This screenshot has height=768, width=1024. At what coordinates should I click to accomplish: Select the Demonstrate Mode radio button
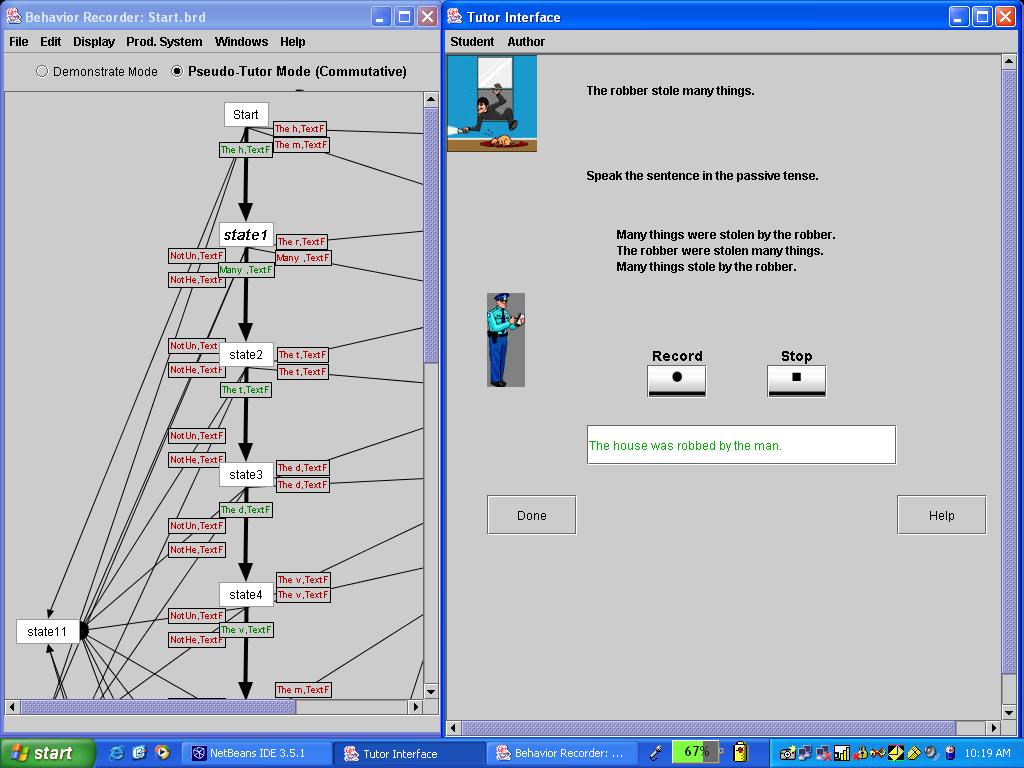tap(42, 72)
